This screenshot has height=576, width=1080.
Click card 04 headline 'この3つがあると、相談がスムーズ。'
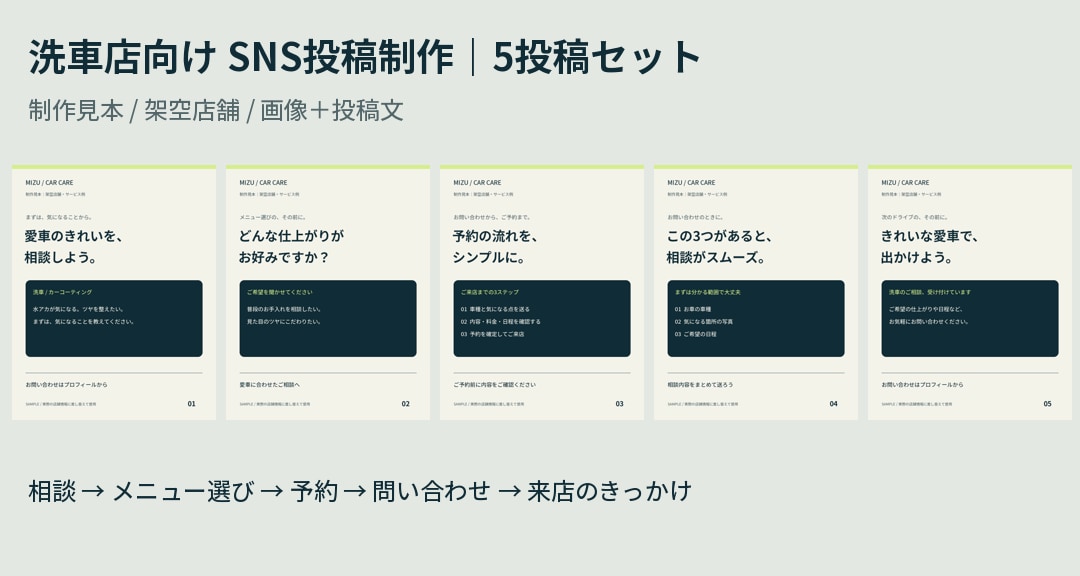coord(719,247)
